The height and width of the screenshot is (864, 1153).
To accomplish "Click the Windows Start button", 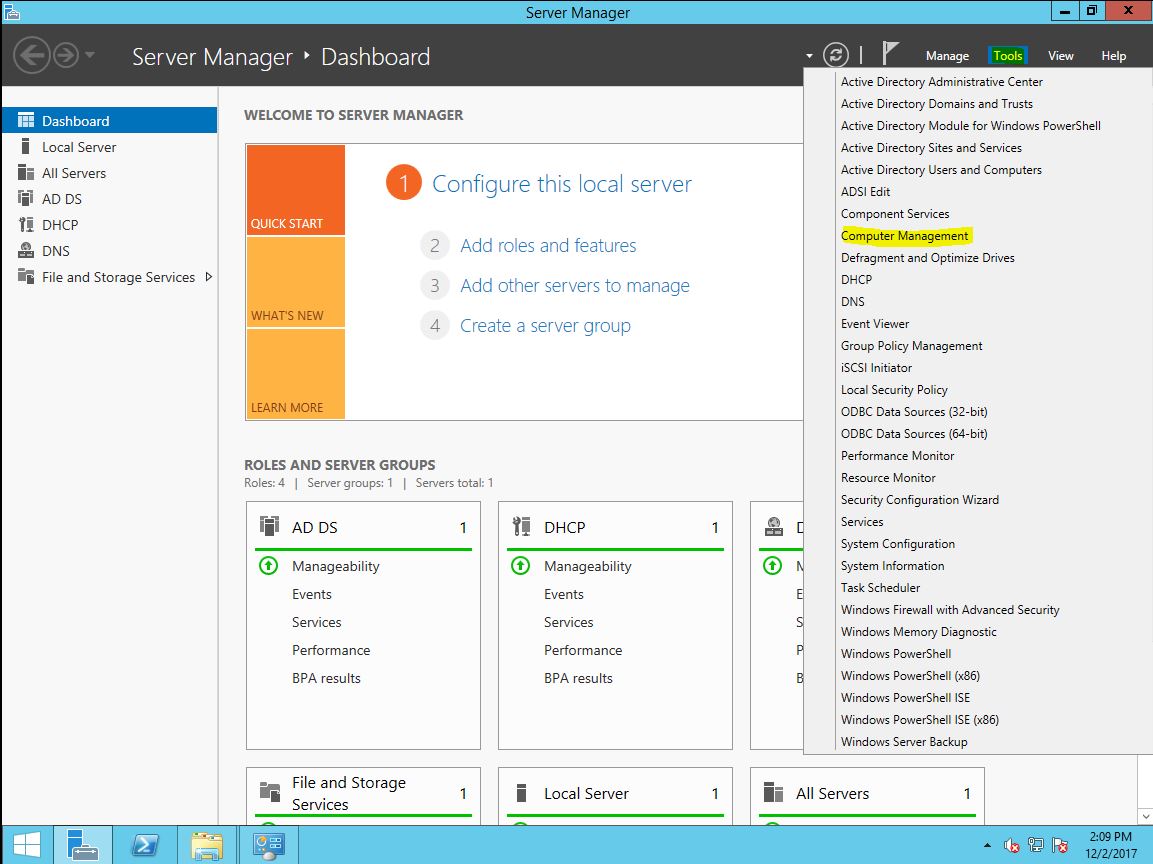I will click(x=27, y=846).
